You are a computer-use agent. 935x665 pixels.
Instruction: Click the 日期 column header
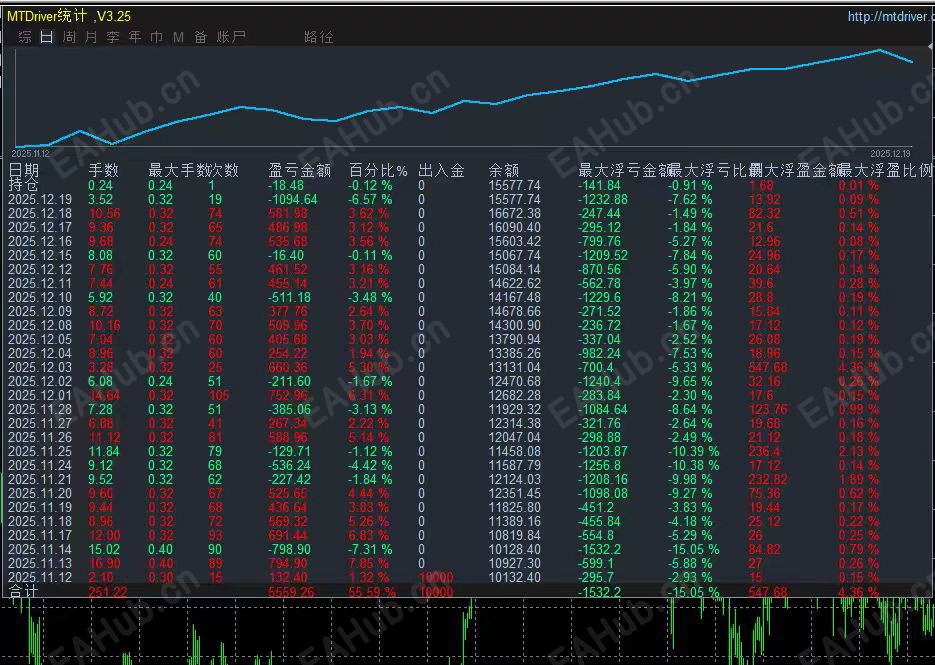pos(24,171)
